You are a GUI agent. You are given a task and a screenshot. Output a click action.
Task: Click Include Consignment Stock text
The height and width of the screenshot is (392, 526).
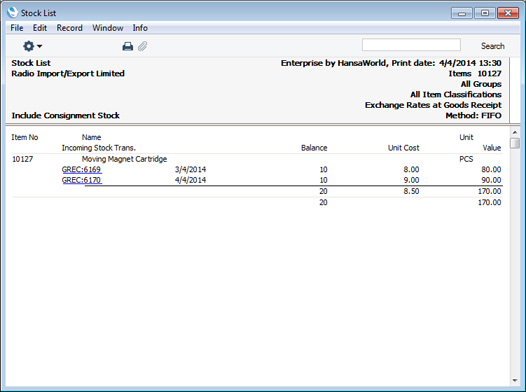pyautogui.click(x=66, y=116)
